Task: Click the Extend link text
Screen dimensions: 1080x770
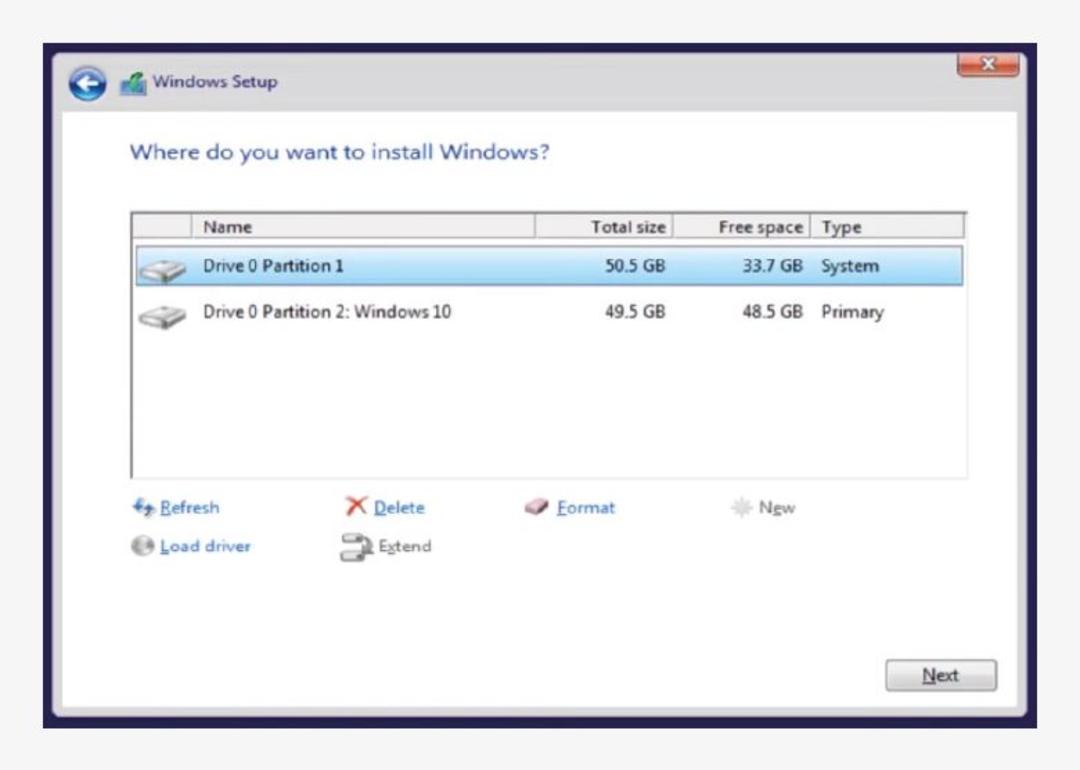Action: click(x=405, y=546)
